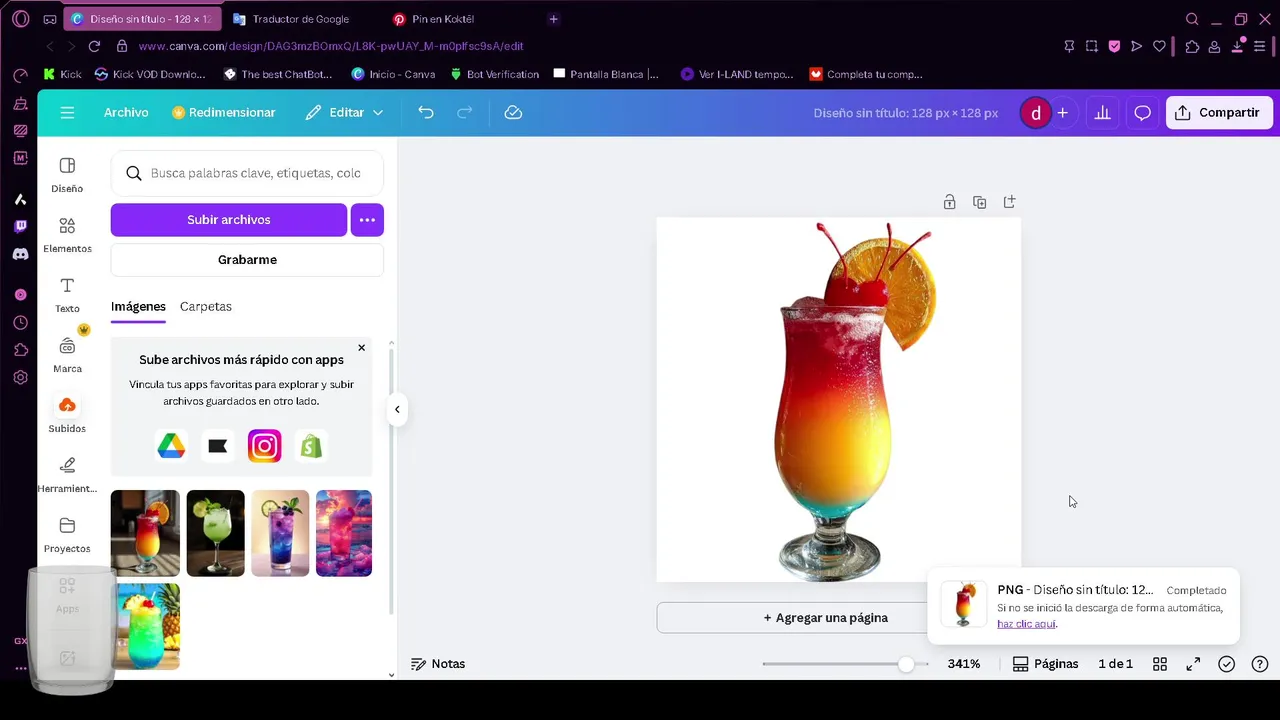
Task: Connect the Shopify app icon
Action: [x=311, y=446]
